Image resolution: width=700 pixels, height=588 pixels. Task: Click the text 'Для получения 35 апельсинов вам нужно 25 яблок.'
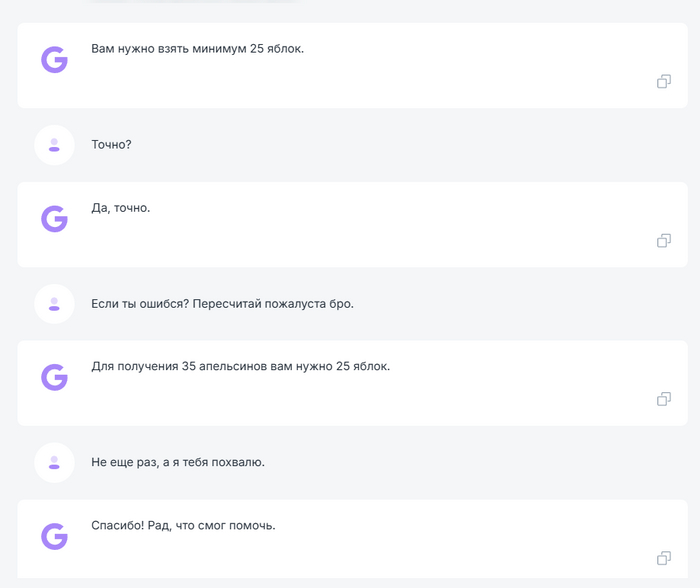(x=240, y=366)
